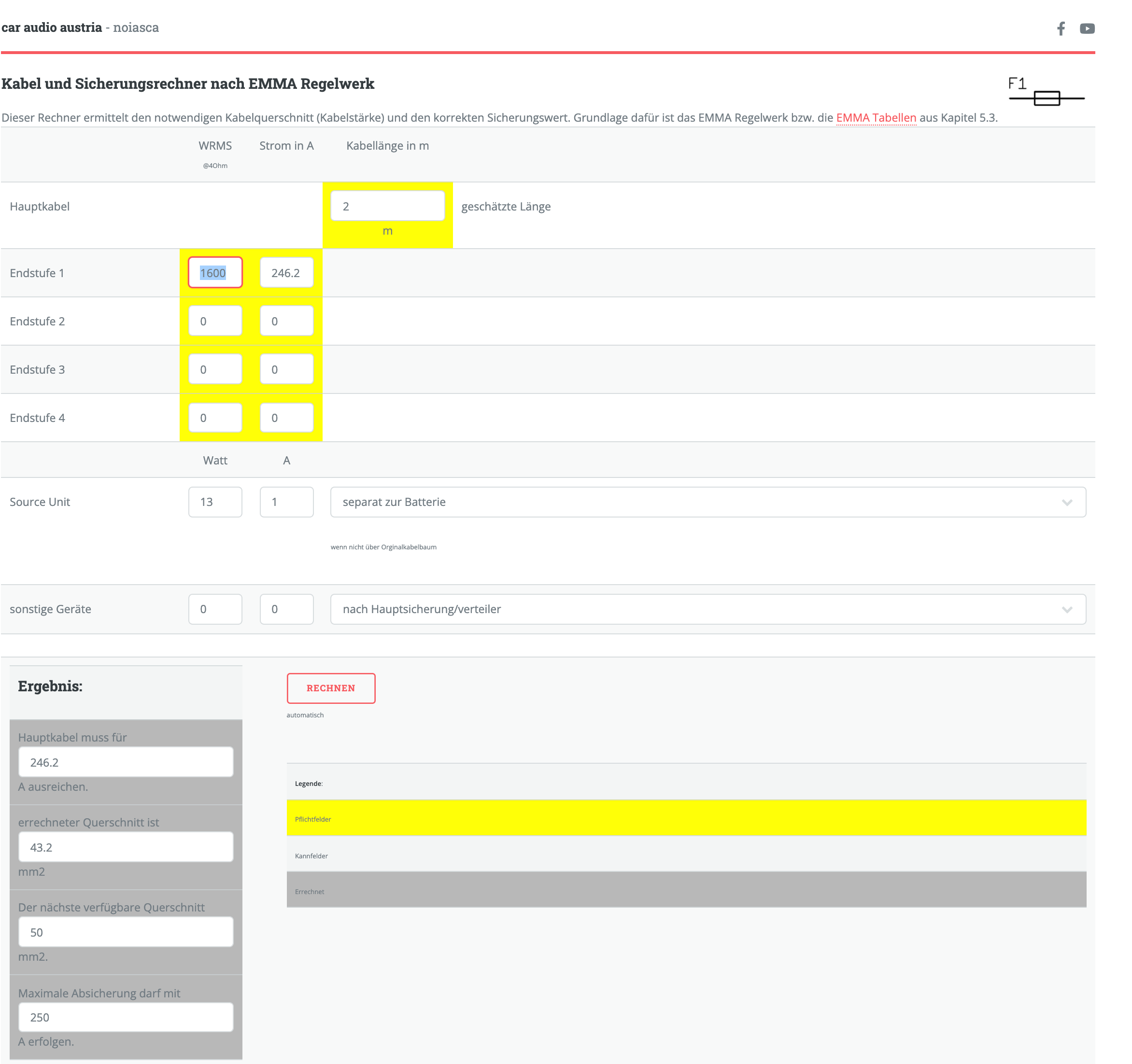Focus the Hauptkabel length input field
The width and height of the screenshot is (1132, 1064).
pos(387,206)
